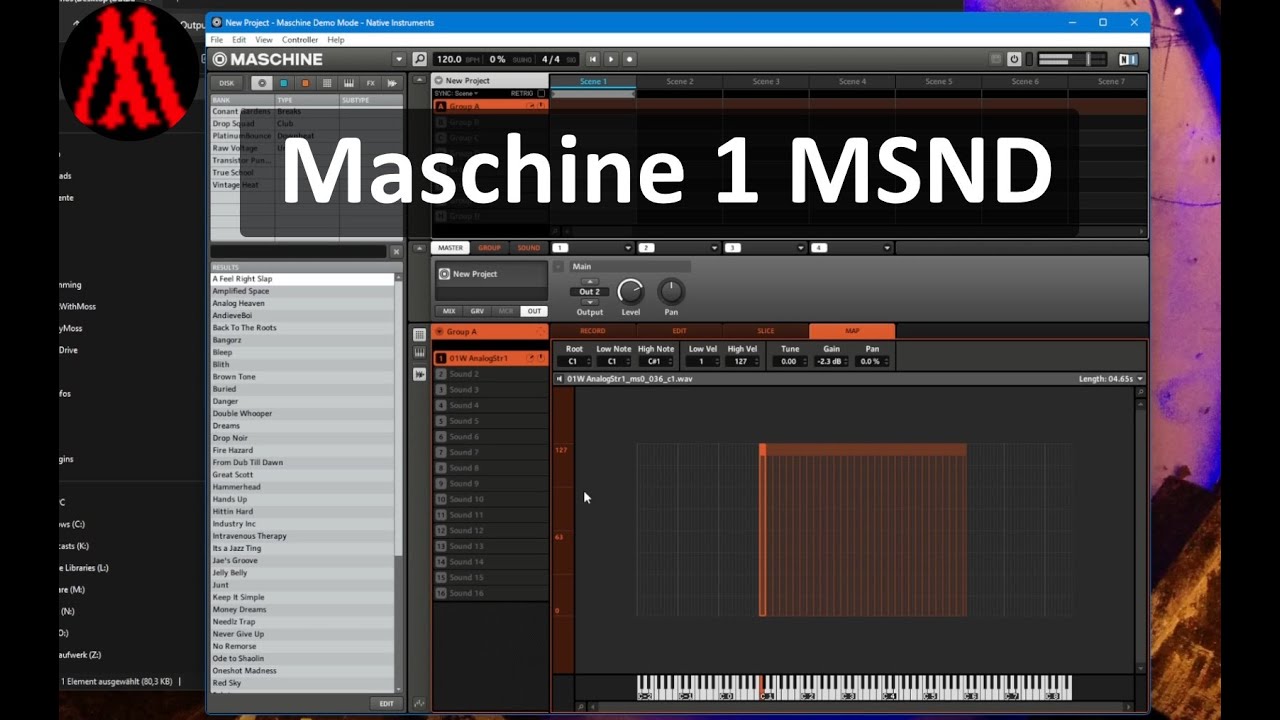Click the High Vel 127 field

(x=742, y=361)
